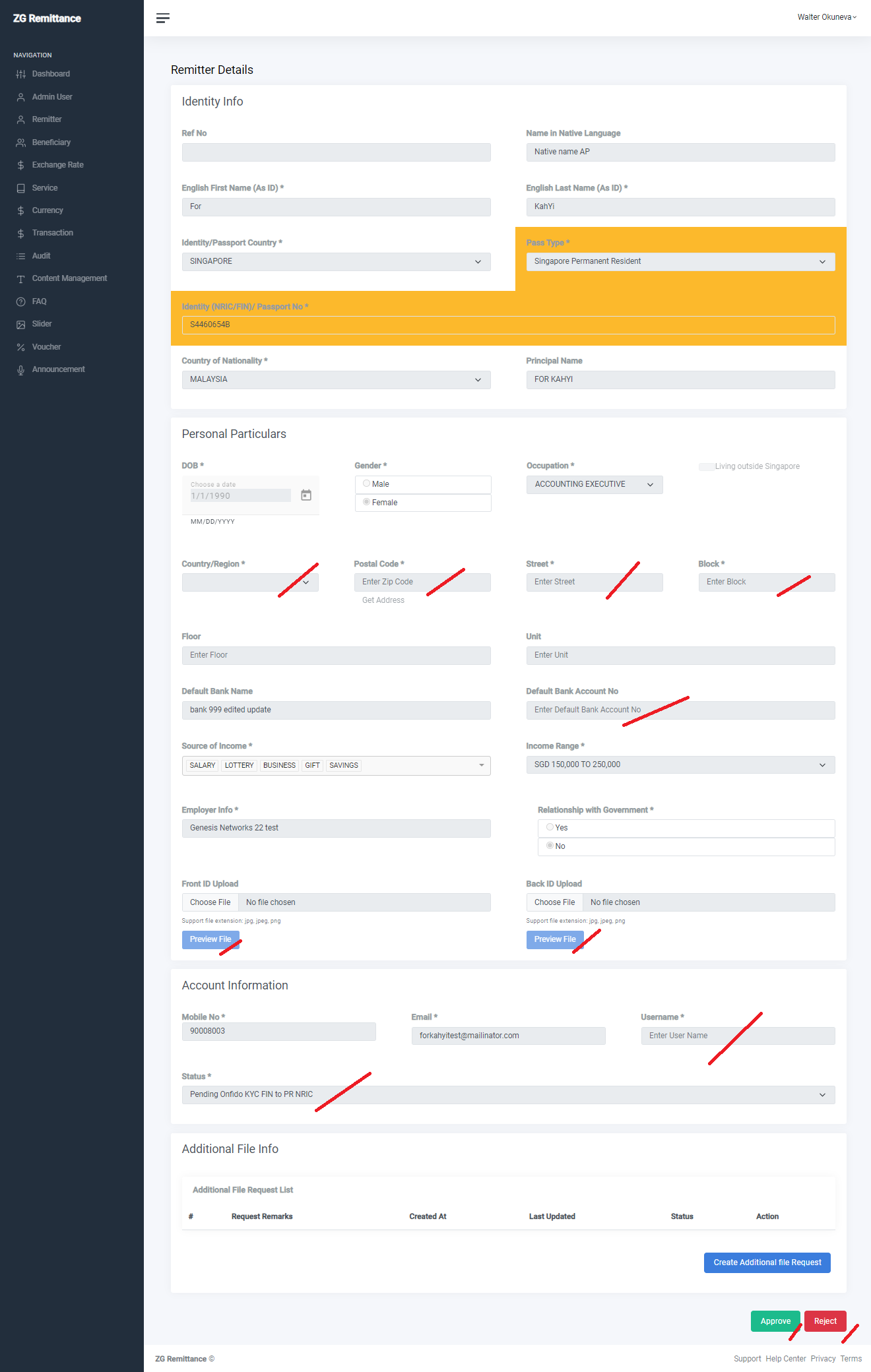Select the Male gender radio button
Image resolution: width=871 pixels, height=1372 pixels.
click(x=366, y=483)
